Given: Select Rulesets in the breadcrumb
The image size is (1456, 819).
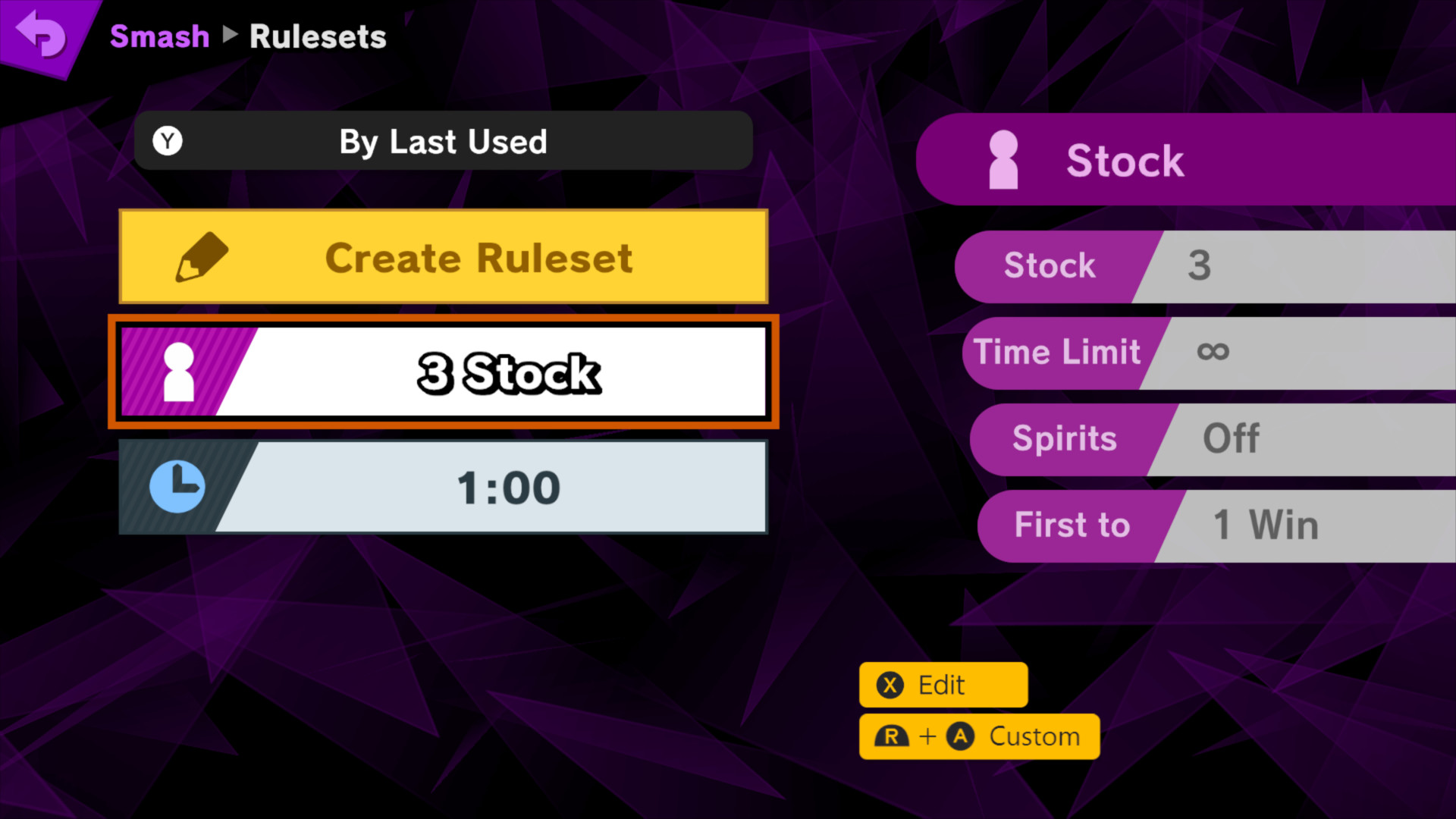Looking at the screenshot, I should tap(318, 36).
